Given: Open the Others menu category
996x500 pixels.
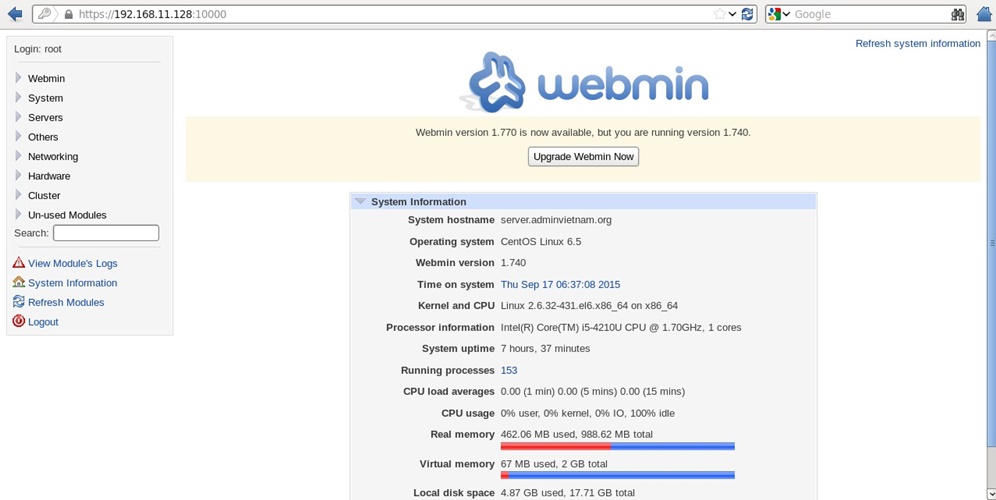Looking at the screenshot, I should coord(43,137).
